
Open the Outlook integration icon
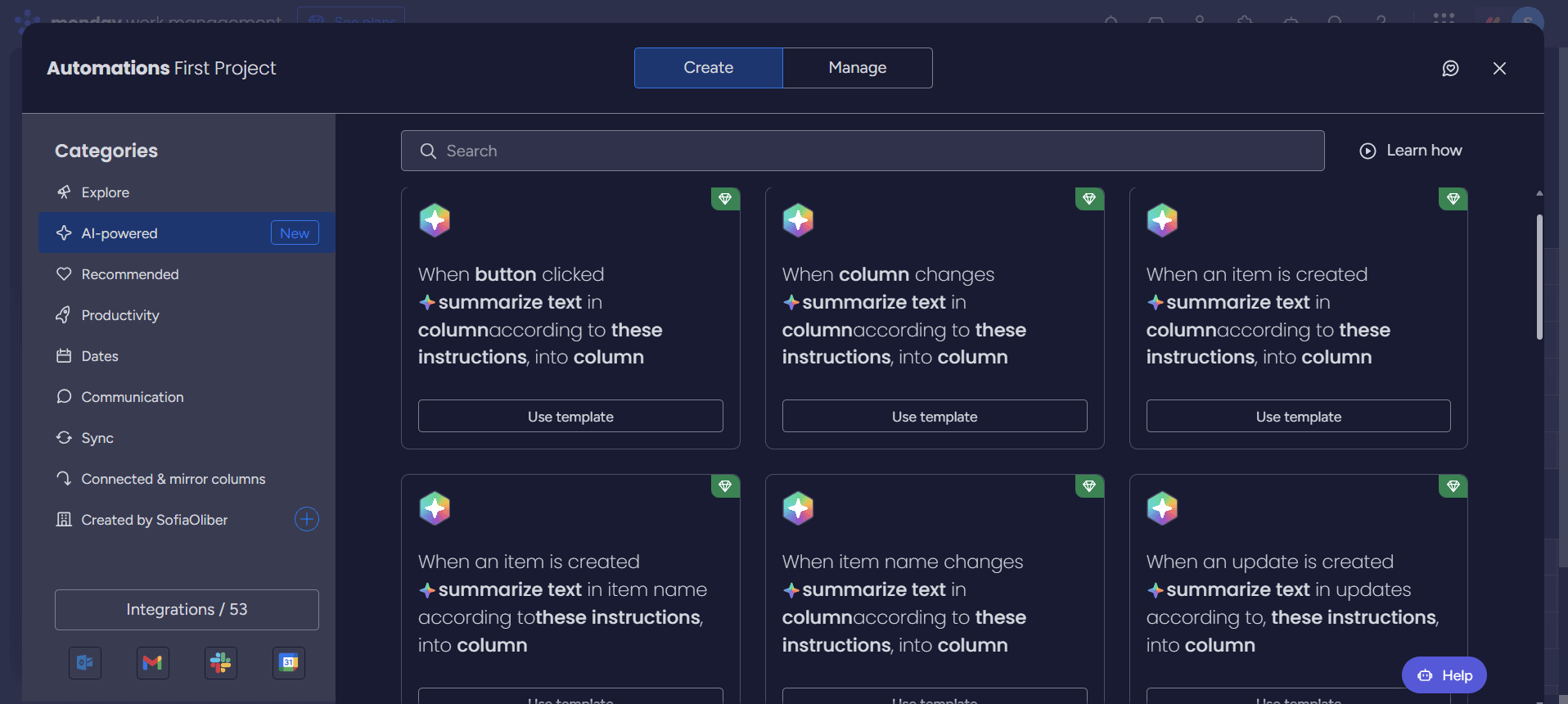pos(85,662)
